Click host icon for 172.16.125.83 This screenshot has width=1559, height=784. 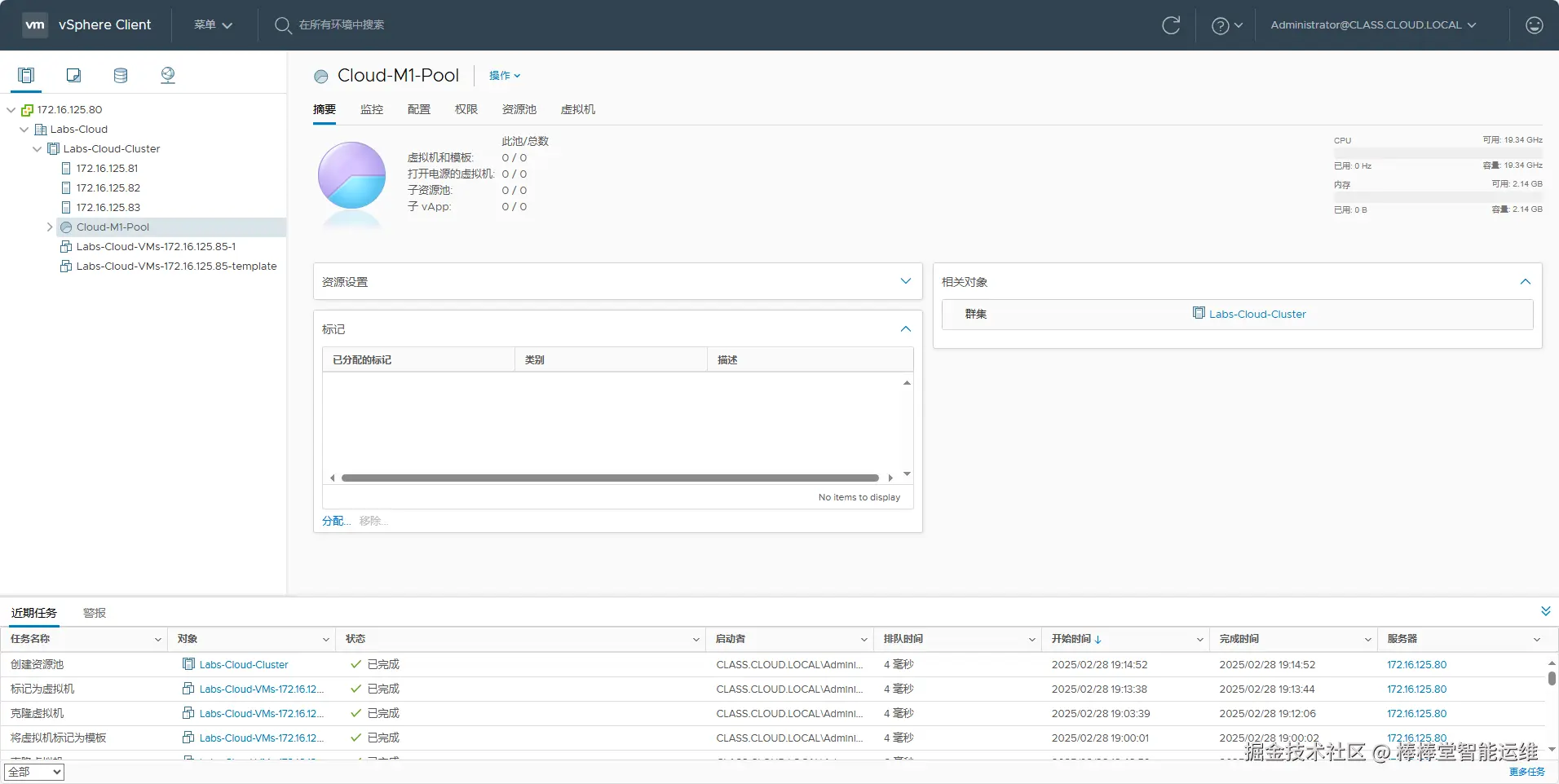(x=66, y=208)
